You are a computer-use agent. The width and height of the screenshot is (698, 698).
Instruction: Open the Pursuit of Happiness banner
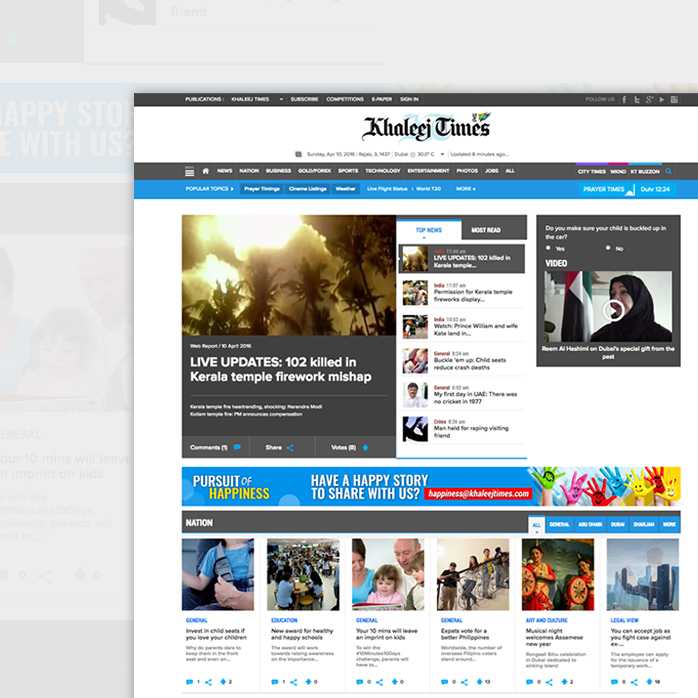pyautogui.click(x=431, y=487)
